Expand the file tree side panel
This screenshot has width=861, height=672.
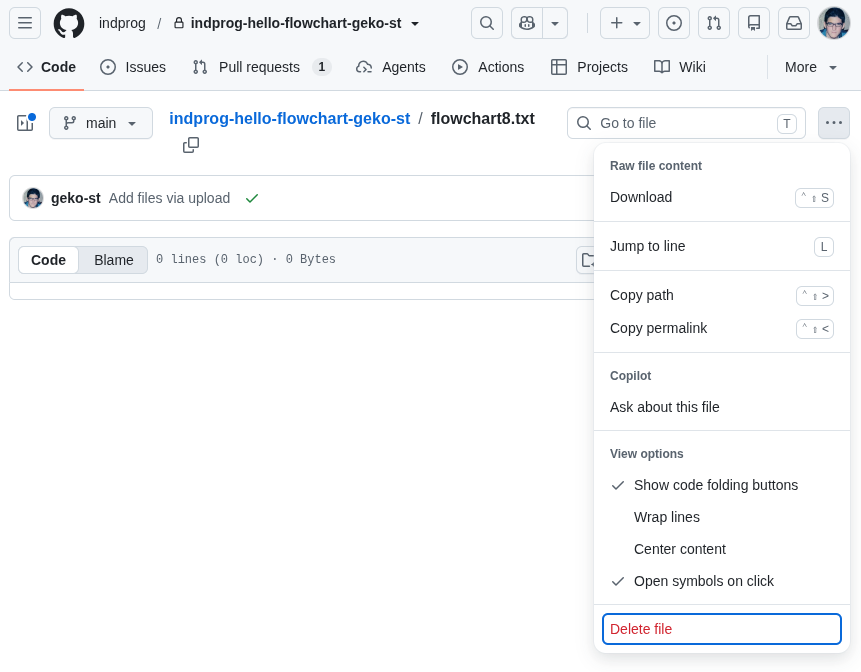point(26,123)
